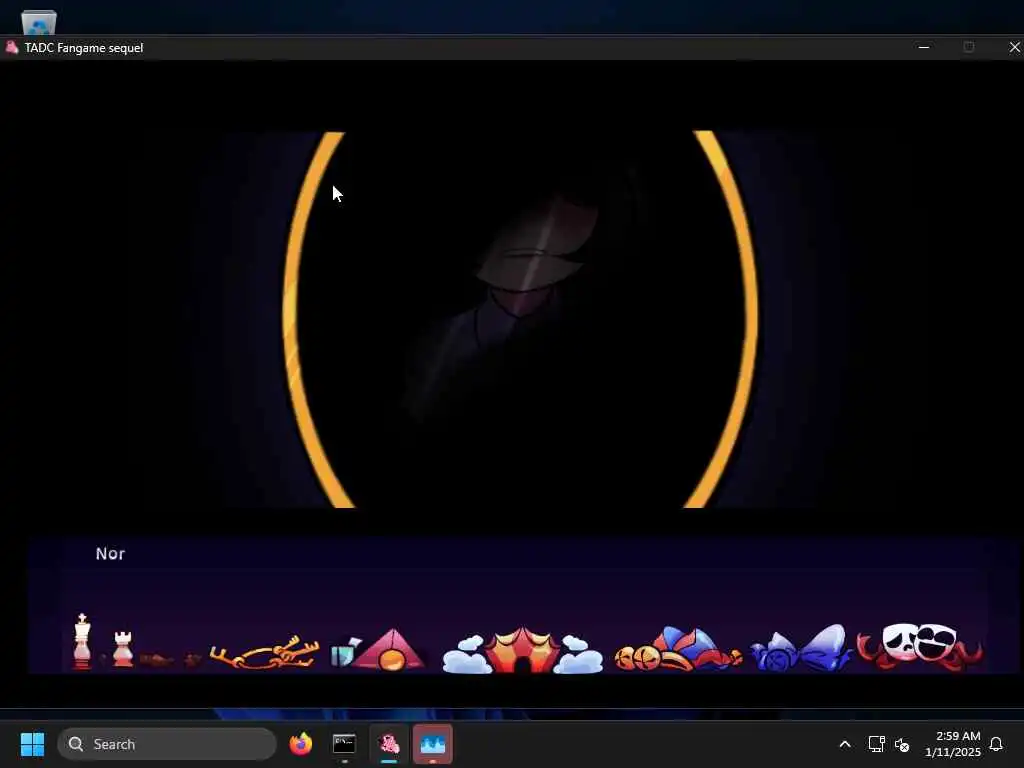1024x768 pixels.
Task: Click the small chess rook figure
Action: coord(123,649)
